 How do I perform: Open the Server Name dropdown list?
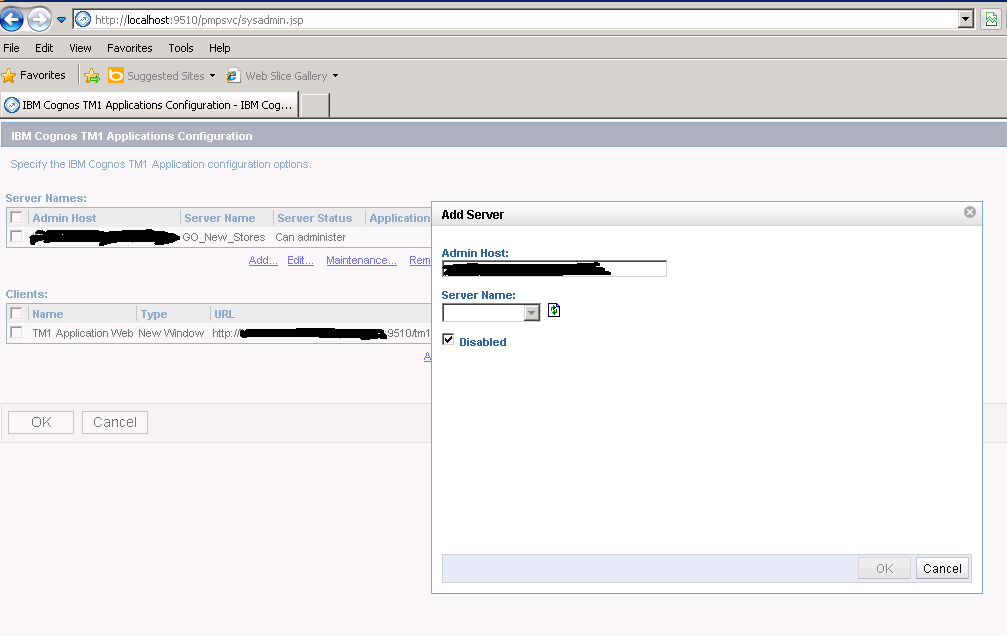tap(532, 313)
